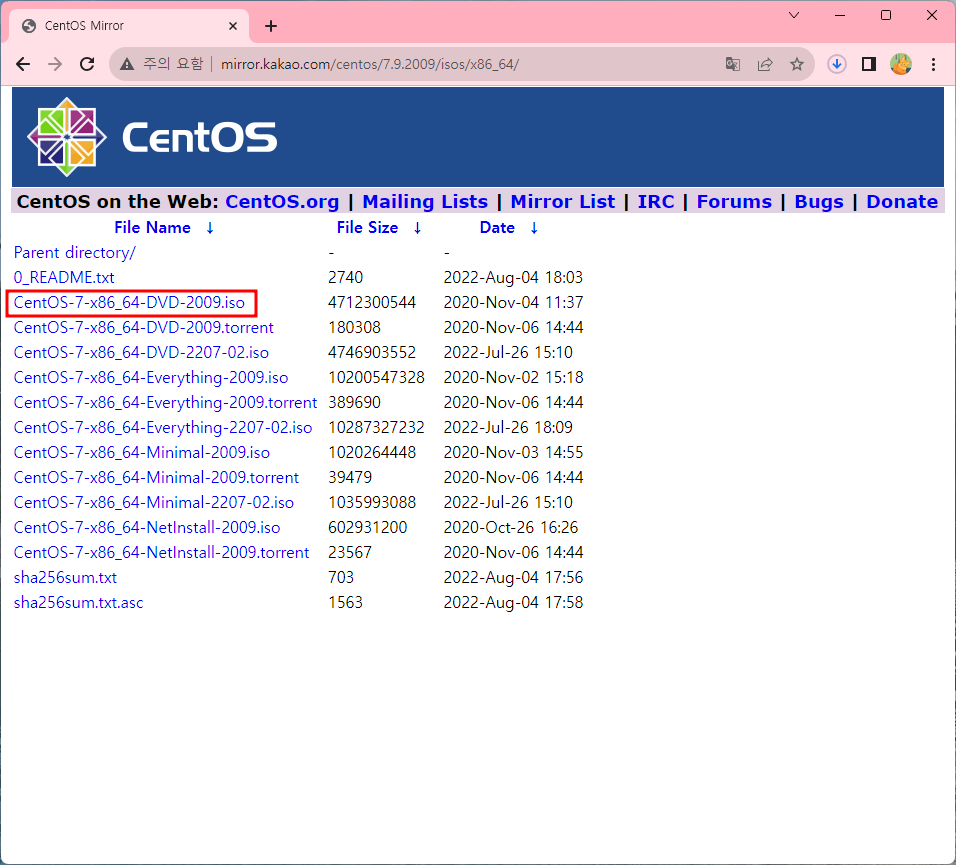Viewport: 956px width, 865px height.
Task: Open sha256sum.txt.asc
Action: pyautogui.click(x=78, y=602)
